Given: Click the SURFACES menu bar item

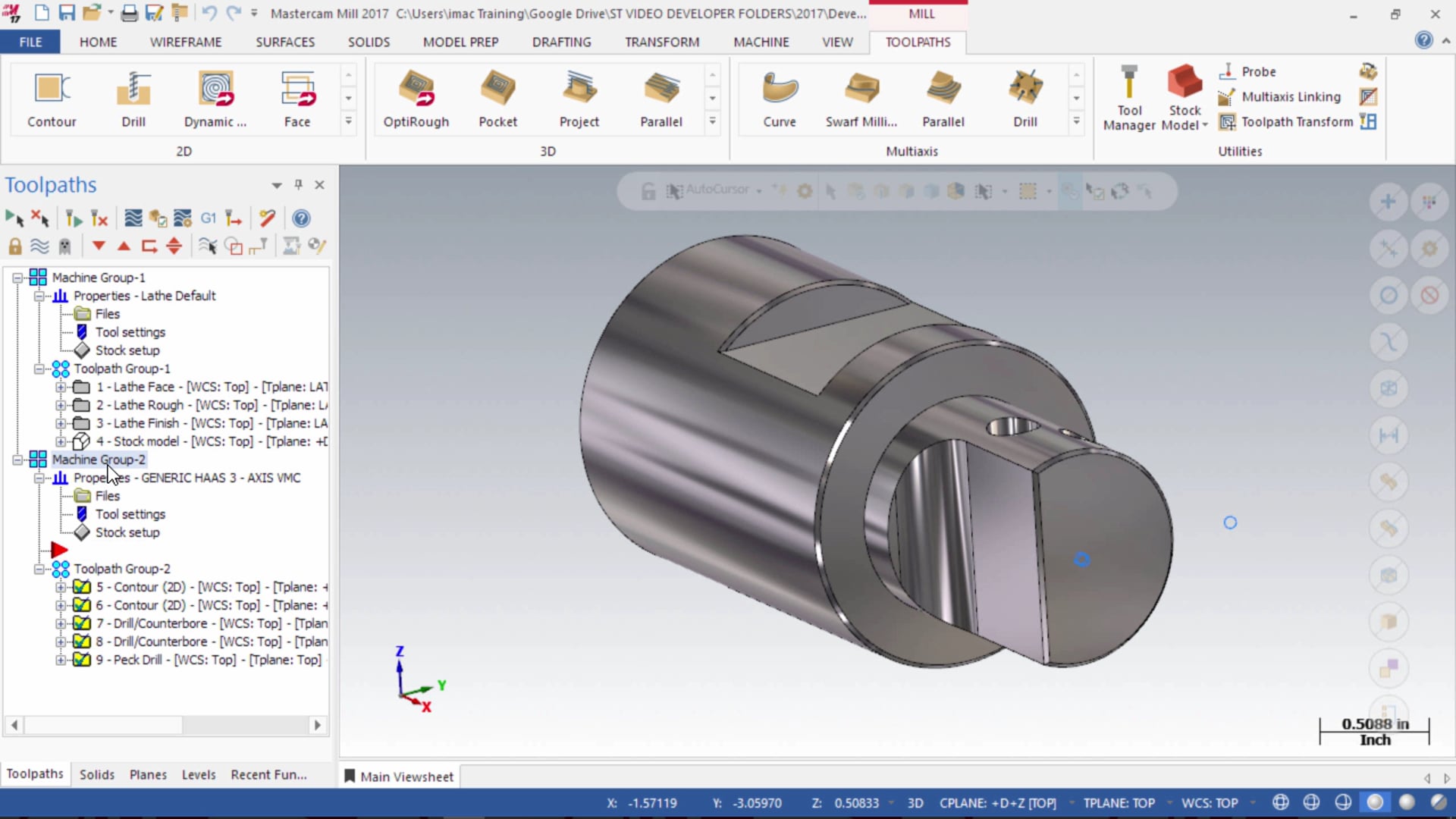Looking at the screenshot, I should tap(285, 41).
